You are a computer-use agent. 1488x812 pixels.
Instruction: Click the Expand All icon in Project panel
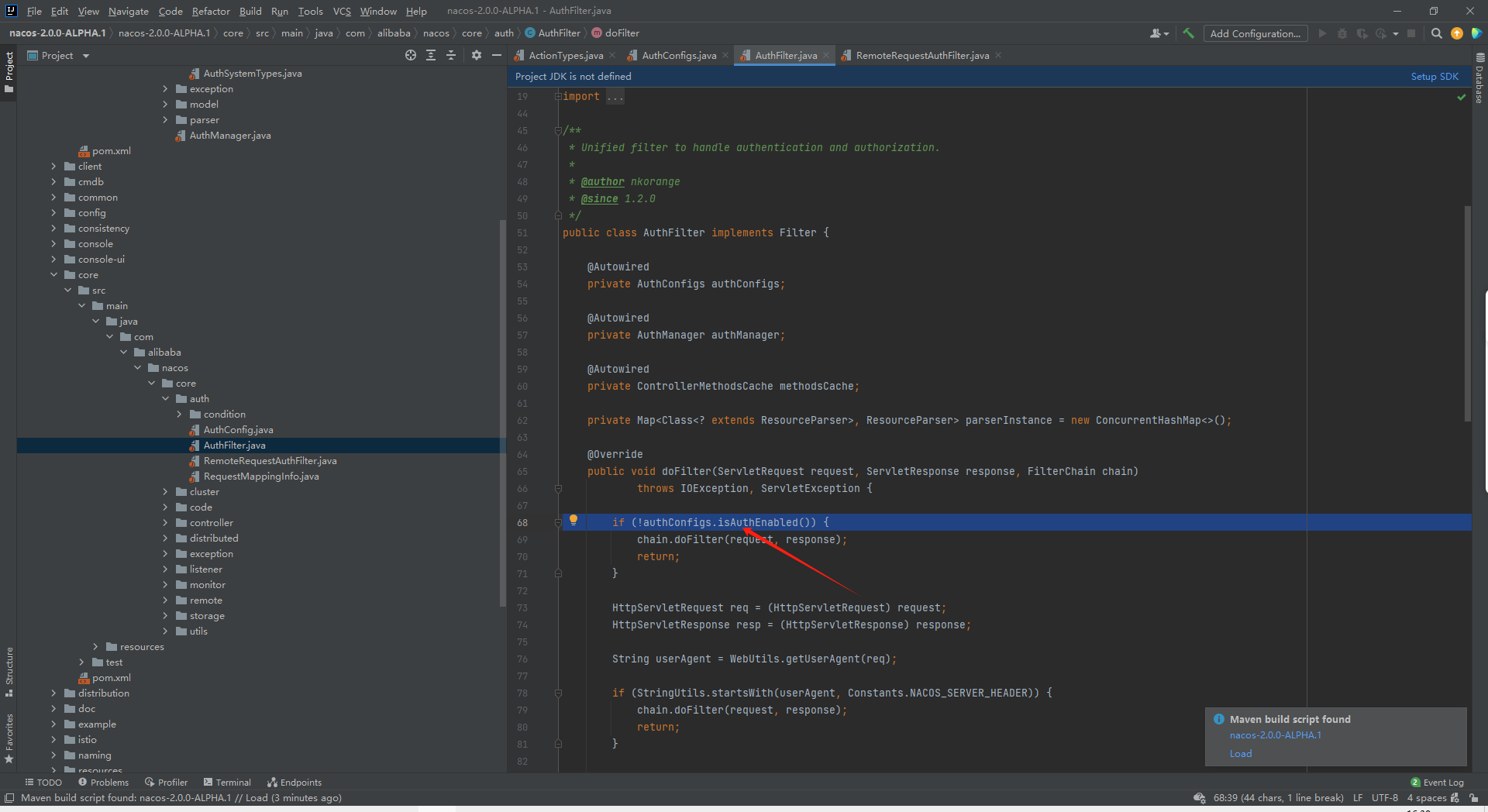431,55
